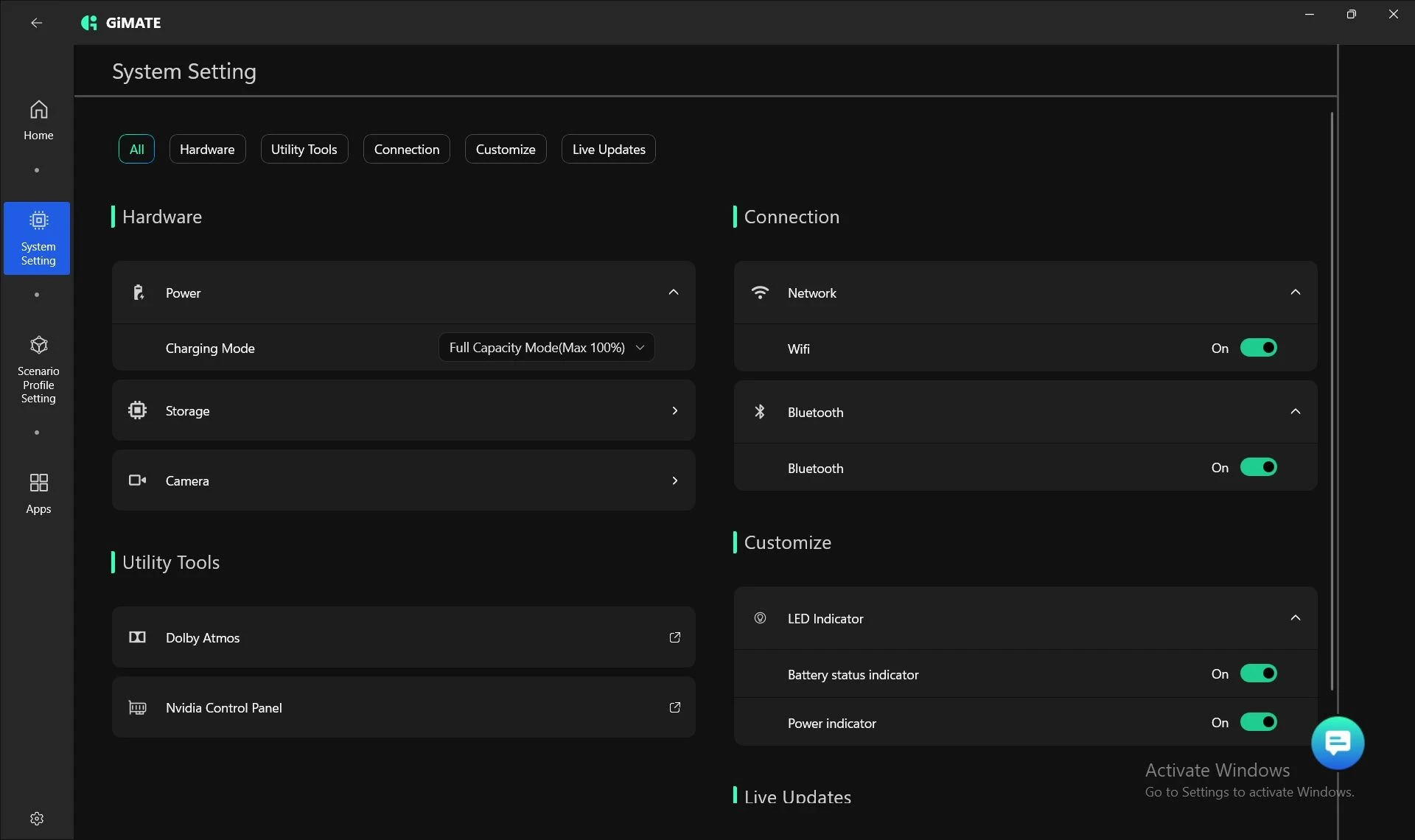Launch Dolby Atmos external link icon

click(674, 637)
